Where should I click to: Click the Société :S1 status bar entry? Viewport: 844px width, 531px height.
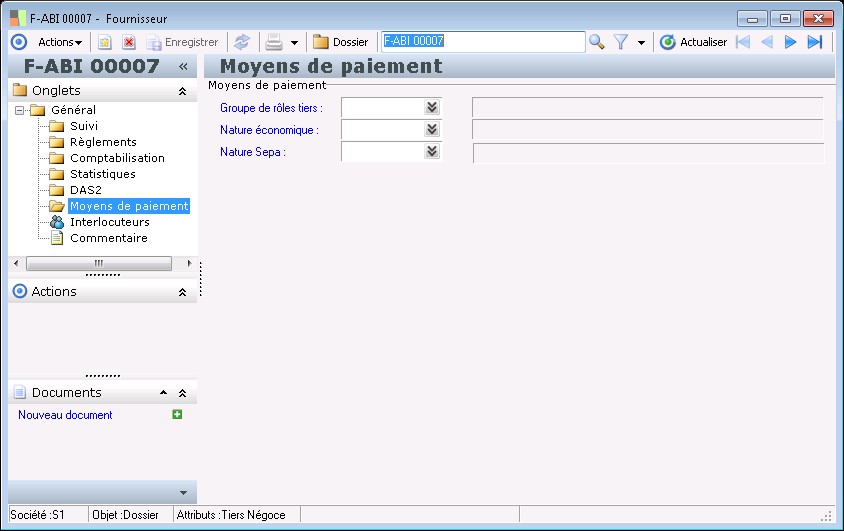point(37,515)
